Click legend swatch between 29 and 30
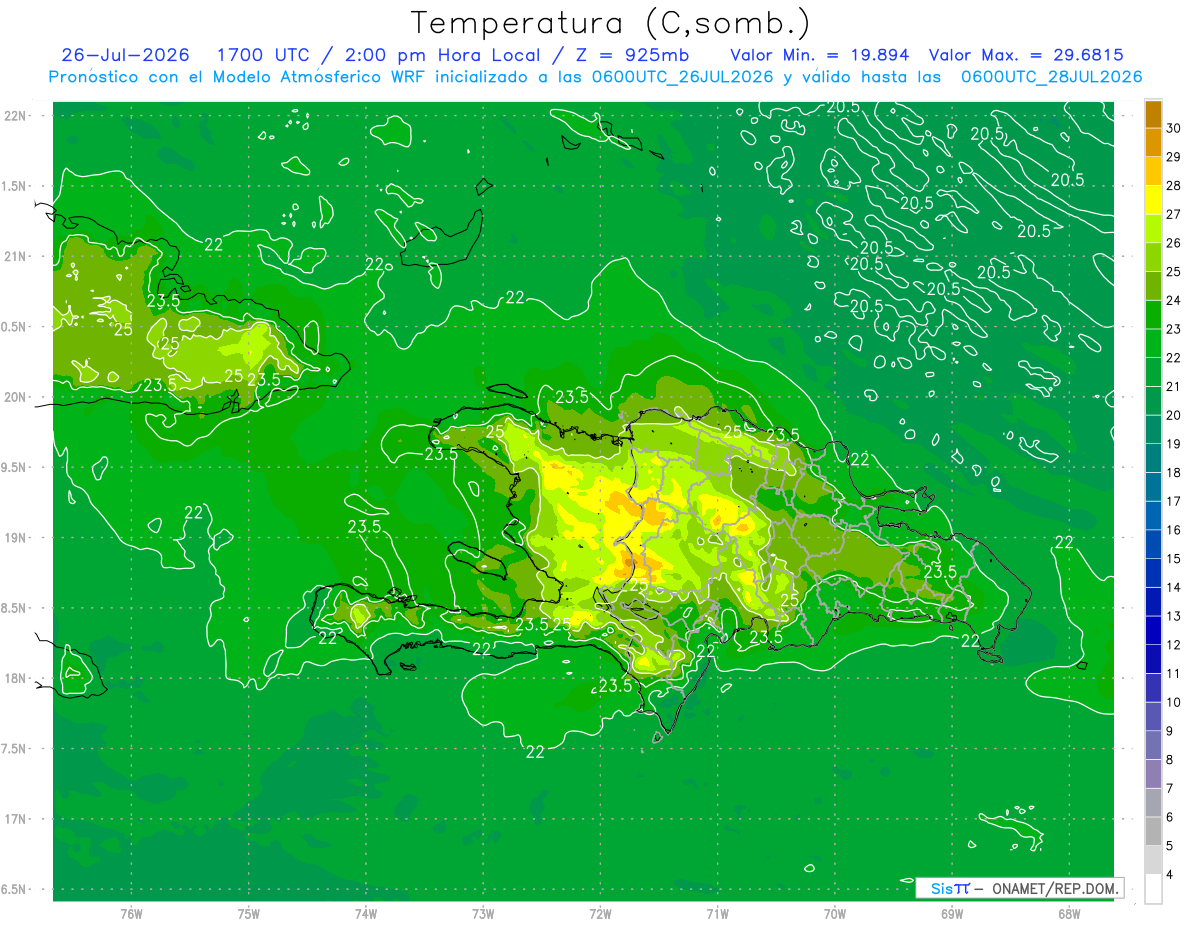The width and height of the screenshot is (1200, 927). click(x=1153, y=143)
